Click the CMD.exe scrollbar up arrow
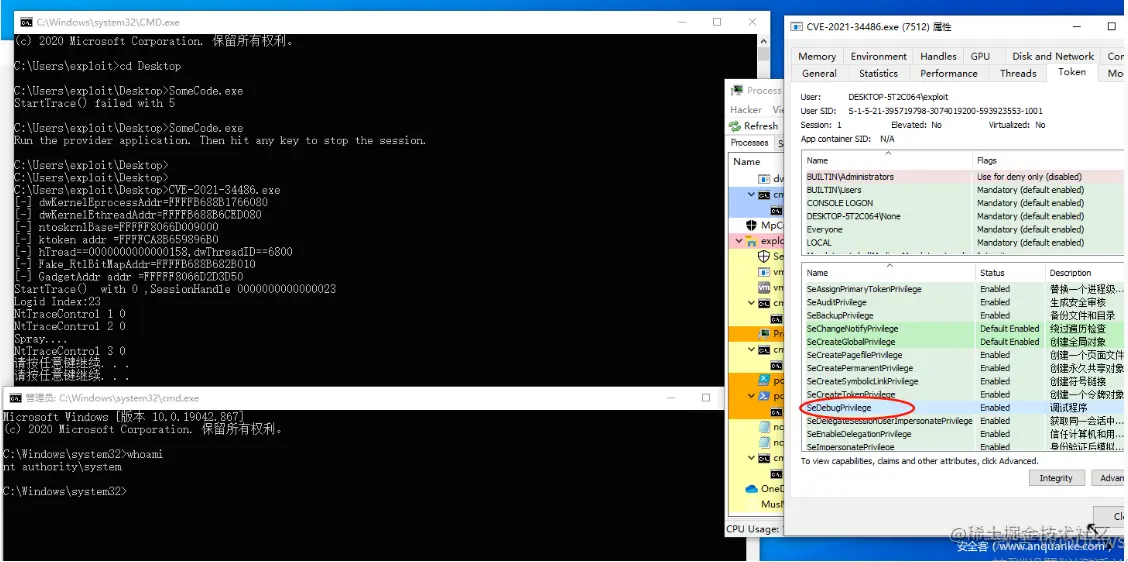This screenshot has width=1128, height=562. coord(764,42)
